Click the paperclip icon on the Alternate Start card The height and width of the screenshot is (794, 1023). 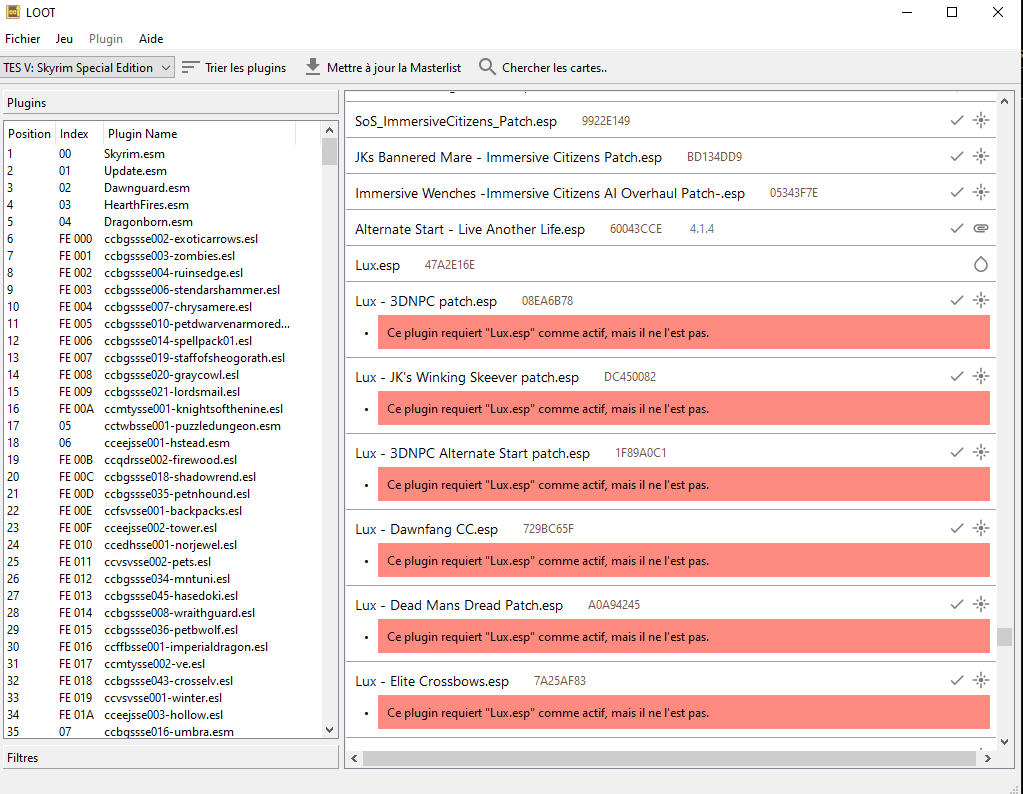click(980, 229)
